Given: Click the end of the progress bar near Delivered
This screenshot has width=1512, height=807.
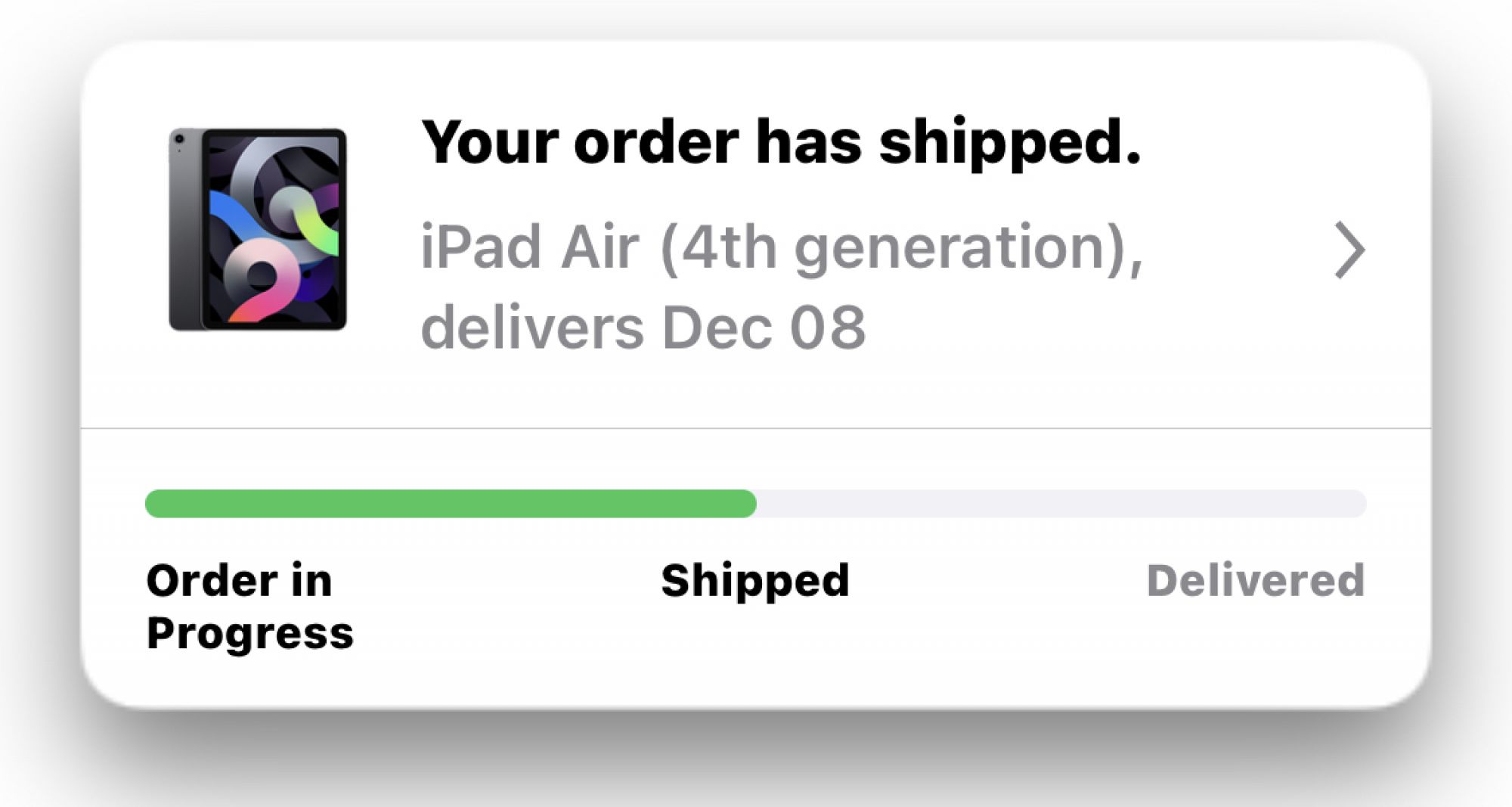Looking at the screenshot, I should click(x=1352, y=504).
